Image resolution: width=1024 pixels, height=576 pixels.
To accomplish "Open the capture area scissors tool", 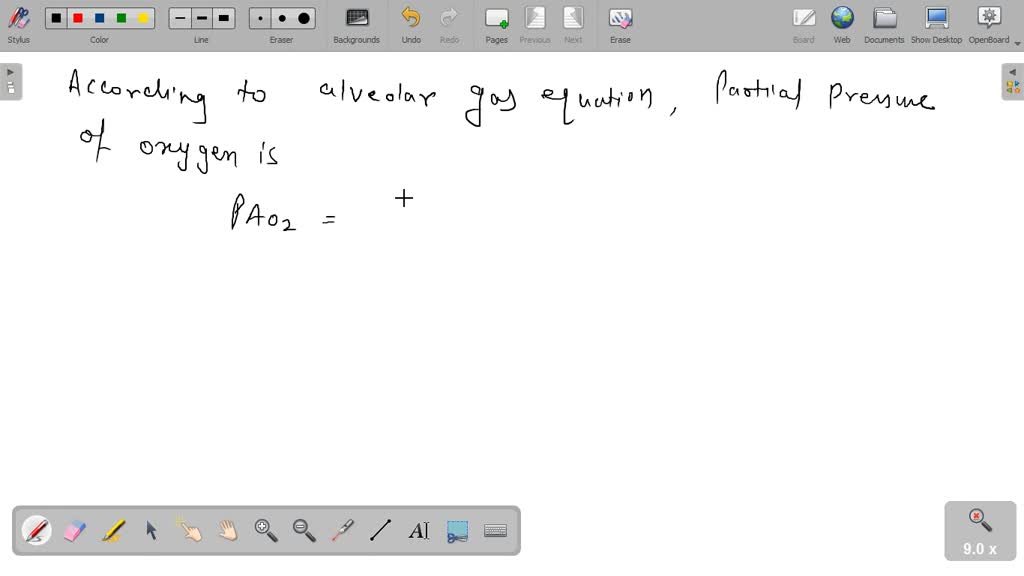I will (x=457, y=531).
